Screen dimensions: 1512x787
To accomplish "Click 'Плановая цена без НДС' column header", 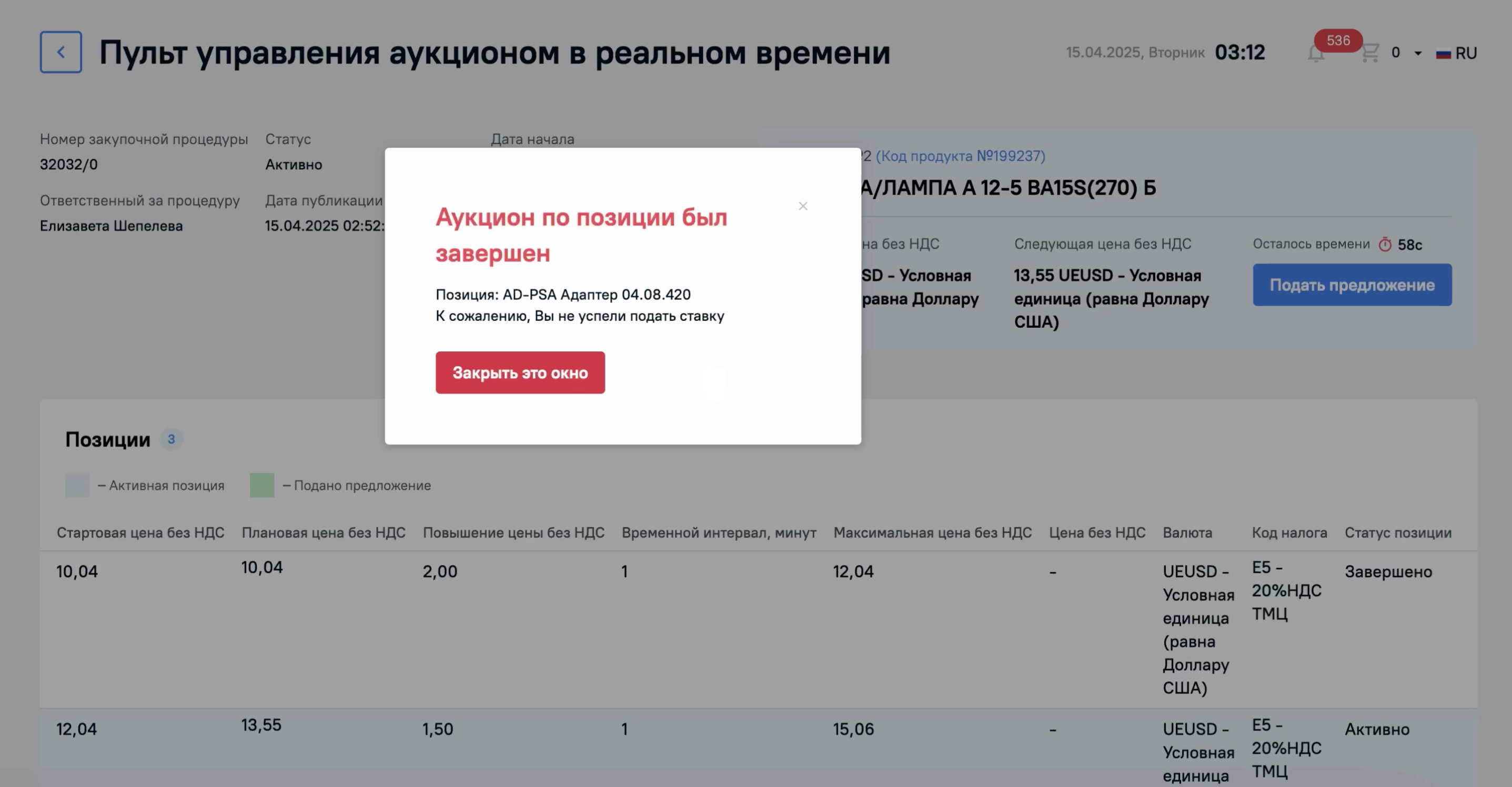I will point(324,533).
